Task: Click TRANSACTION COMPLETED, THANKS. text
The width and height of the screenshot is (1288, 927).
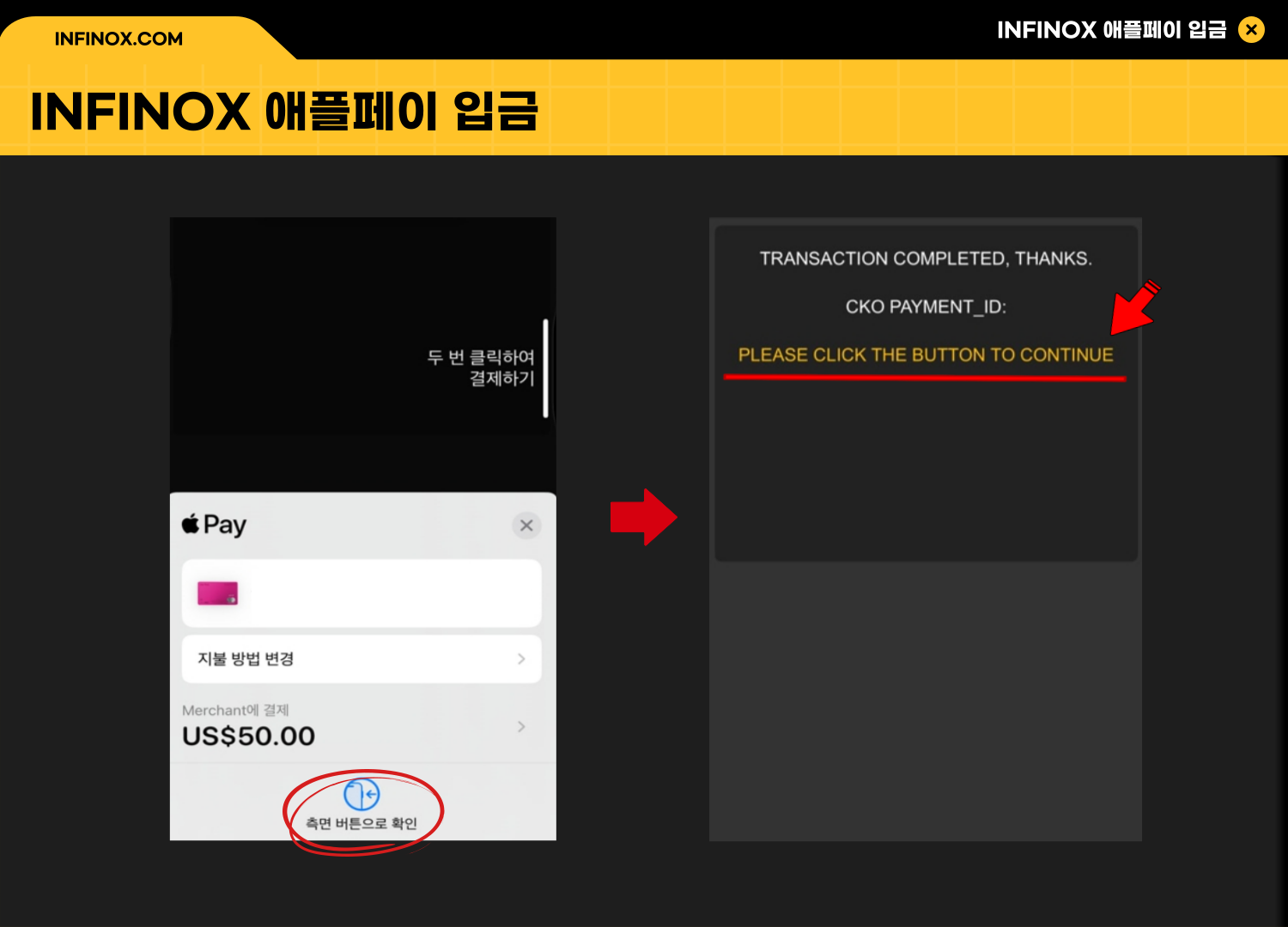Action: [x=926, y=258]
